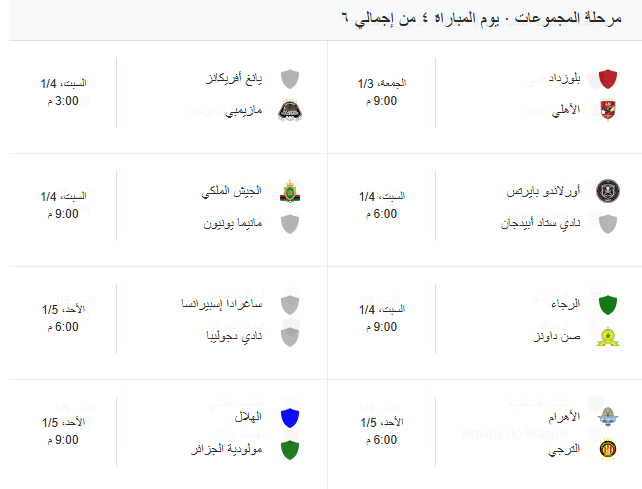
Task: Click the الترجي club crest
Action: [607, 449]
